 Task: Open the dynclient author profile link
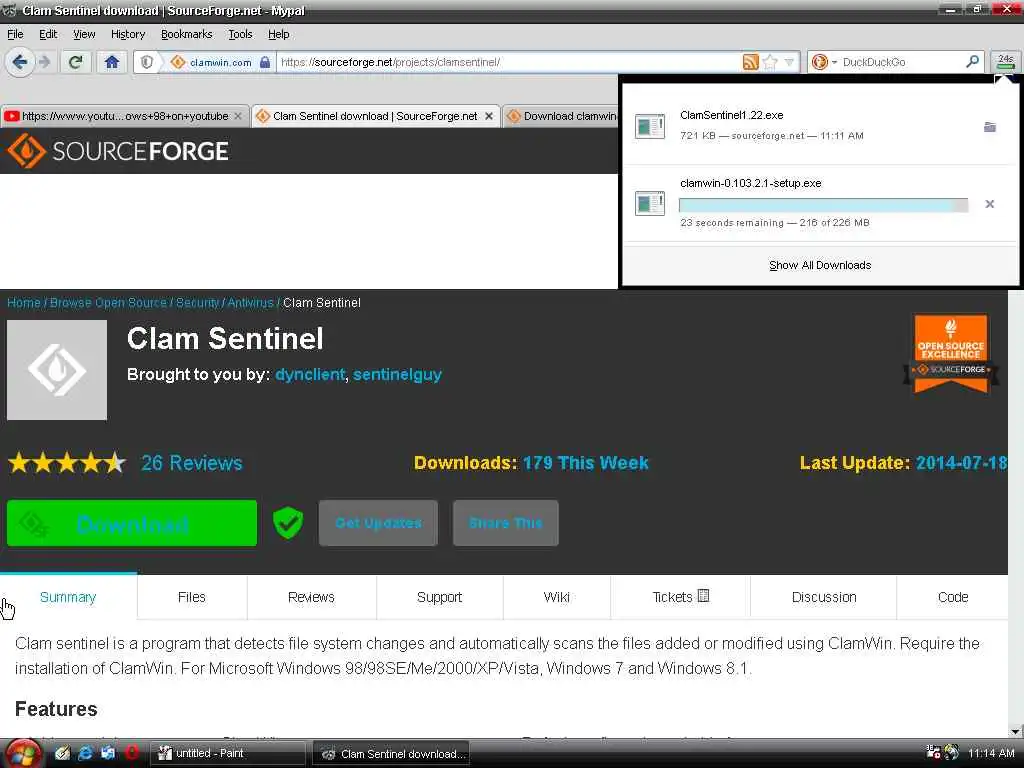tap(310, 375)
